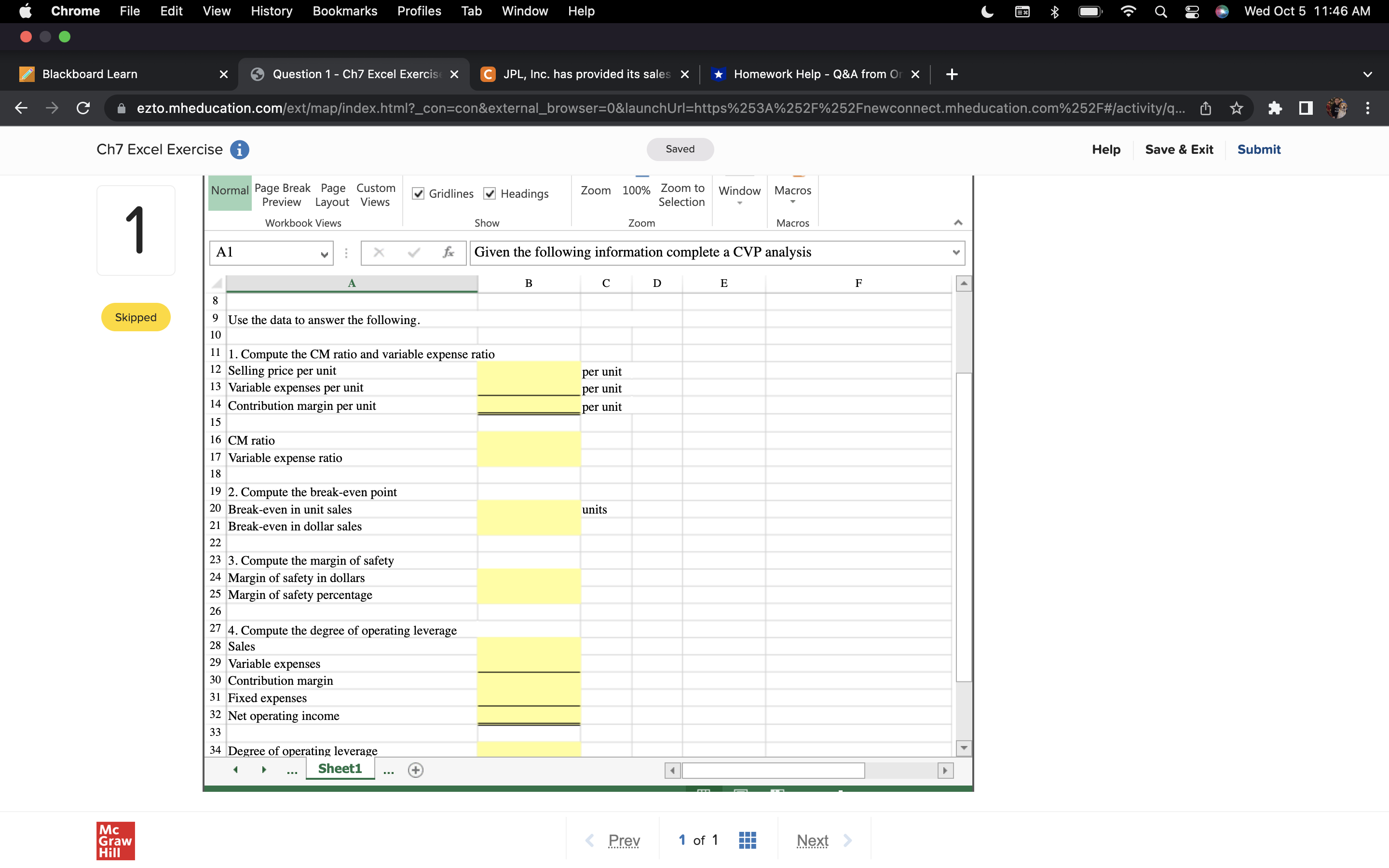Screen dimensions: 1389x868
Task: Click the cancel X icon in the formula bar
Action: tap(380, 253)
